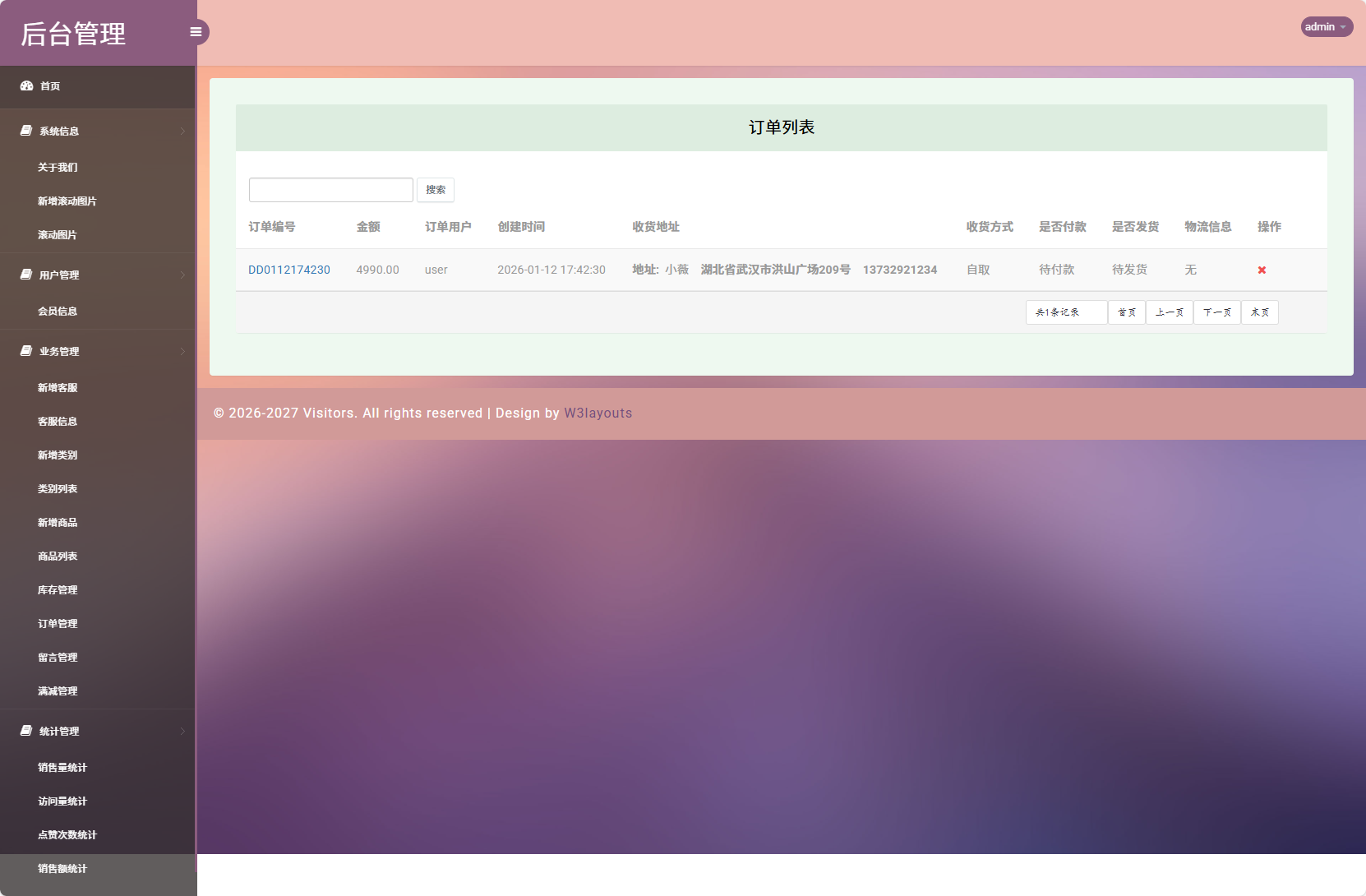The height and width of the screenshot is (896, 1366).
Task: Click the 创建时间 column header
Action: coord(521,227)
